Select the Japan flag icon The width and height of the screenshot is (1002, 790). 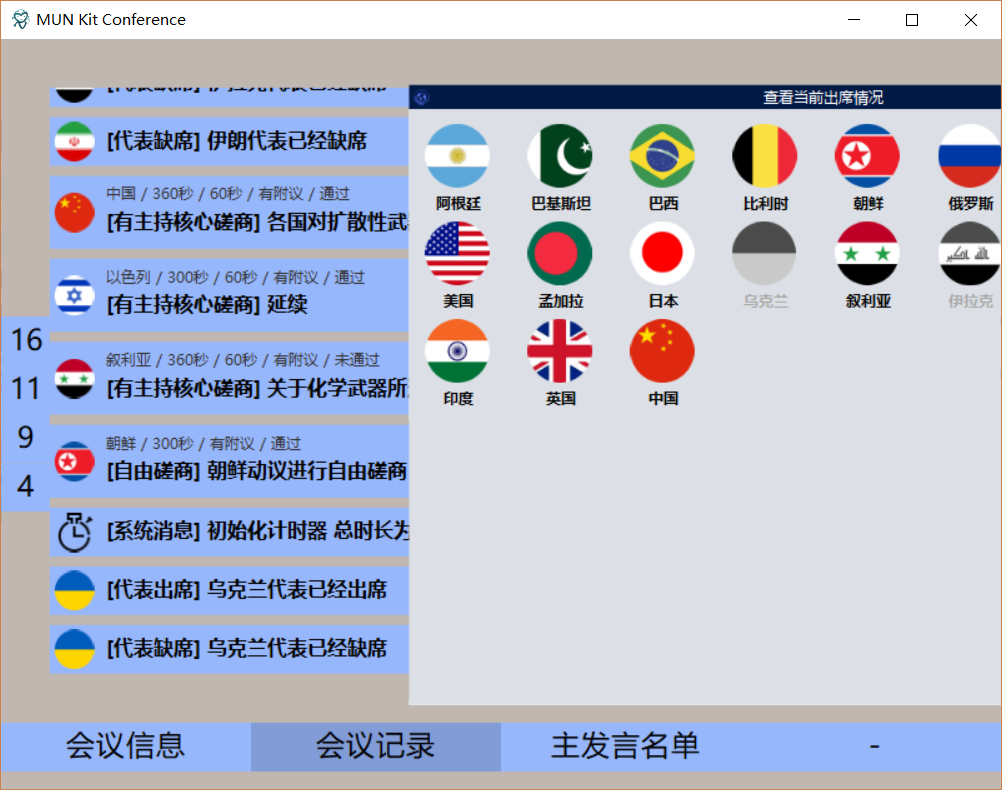click(662, 252)
